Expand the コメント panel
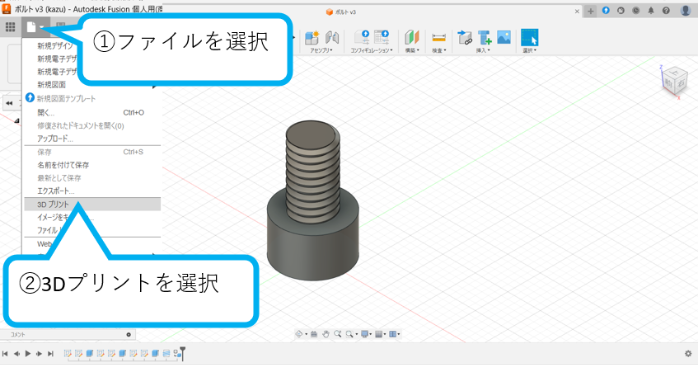 (129, 334)
